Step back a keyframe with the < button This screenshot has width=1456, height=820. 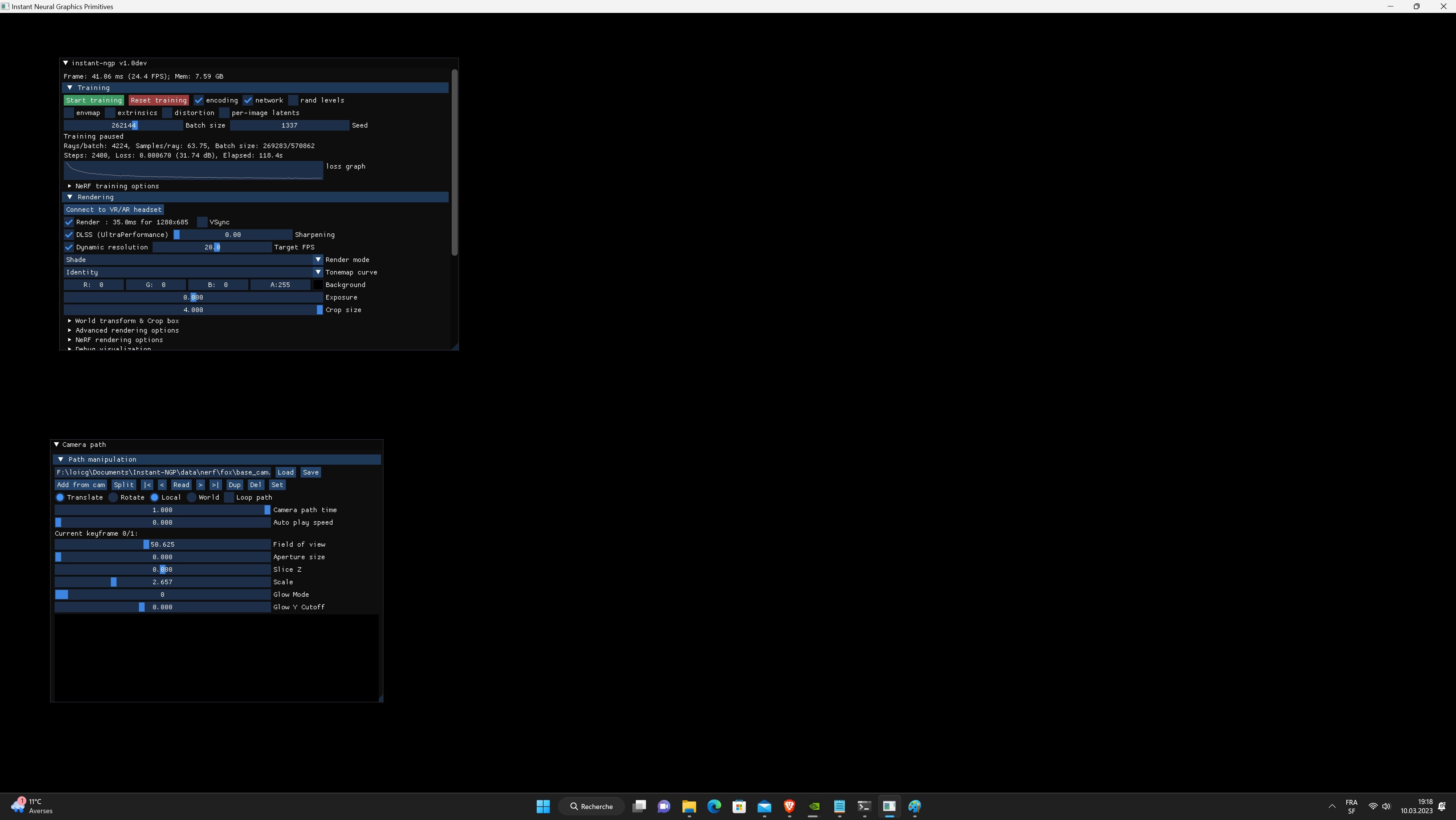point(162,484)
